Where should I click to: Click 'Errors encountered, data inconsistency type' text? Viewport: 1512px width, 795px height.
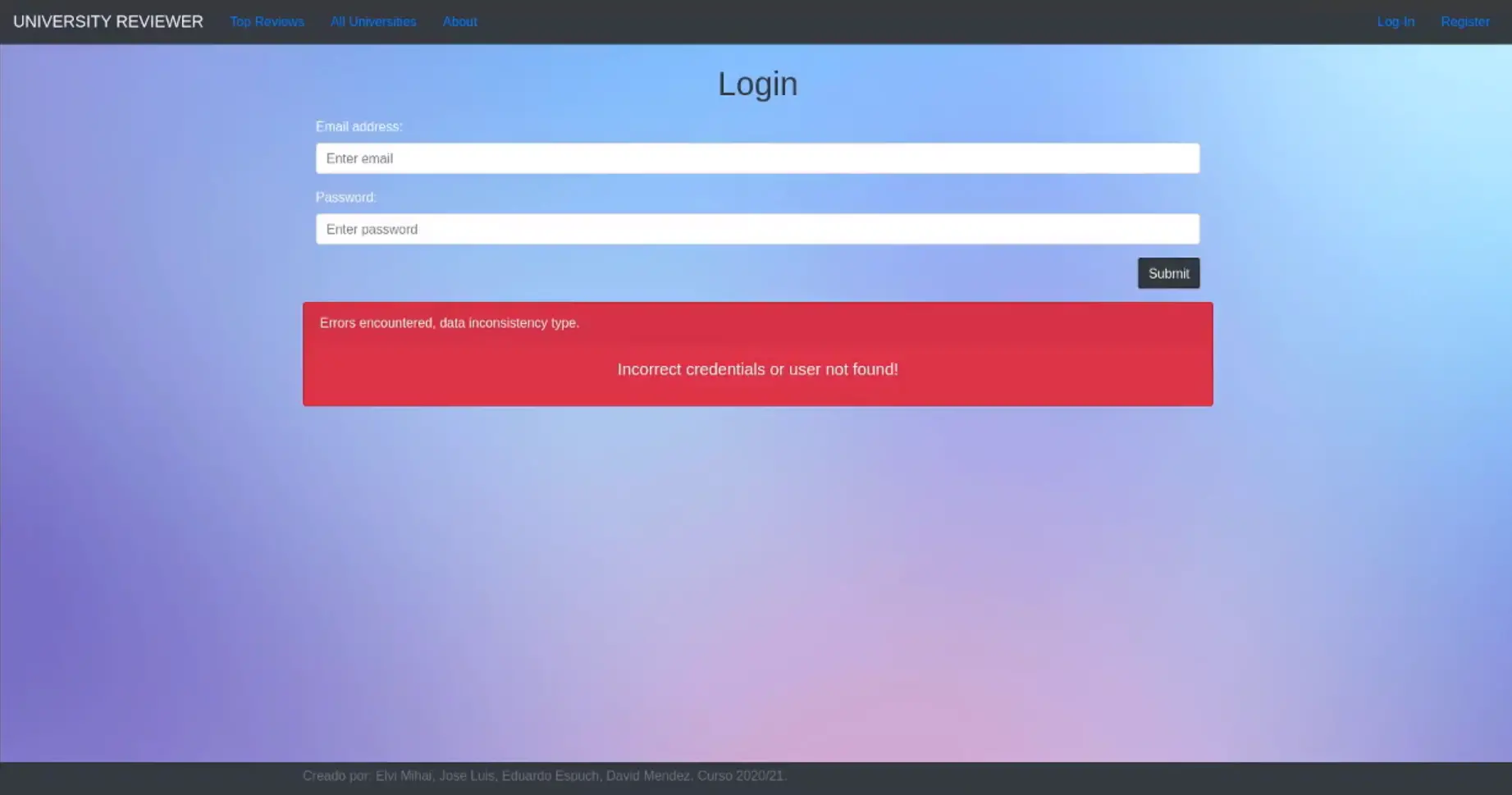click(x=449, y=323)
